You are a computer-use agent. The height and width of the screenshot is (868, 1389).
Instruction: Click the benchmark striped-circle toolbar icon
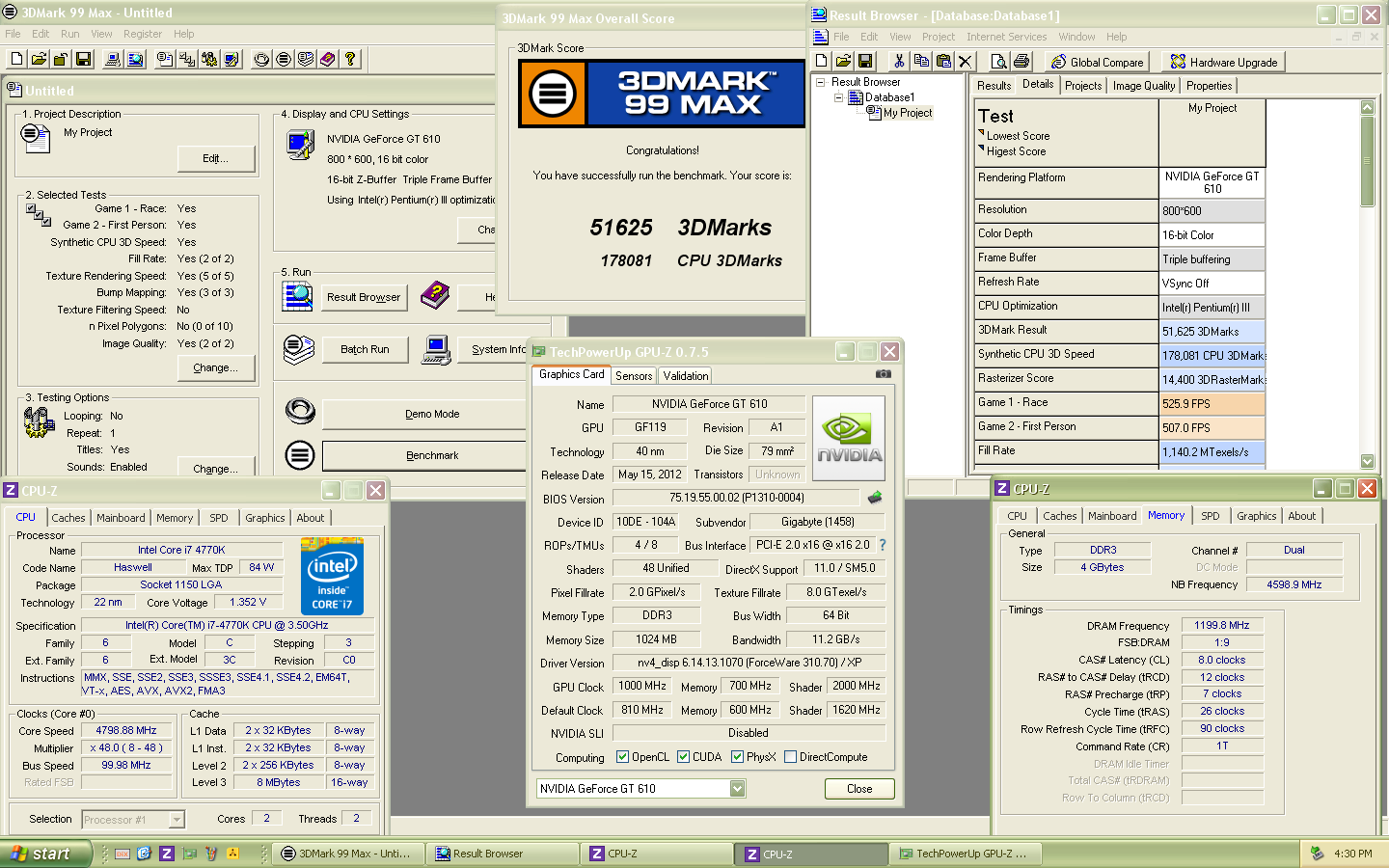pyautogui.click(x=284, y=60)
